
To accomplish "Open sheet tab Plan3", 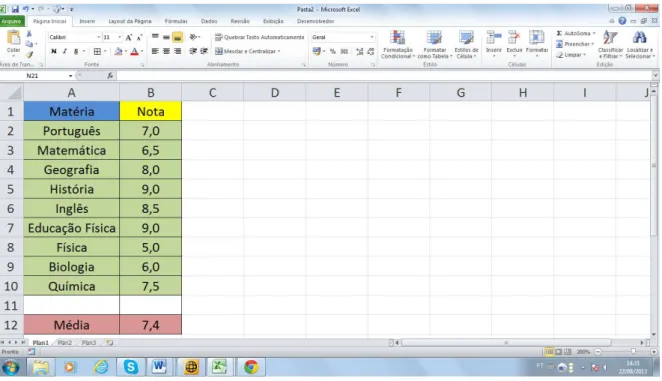I will [89, 343].
